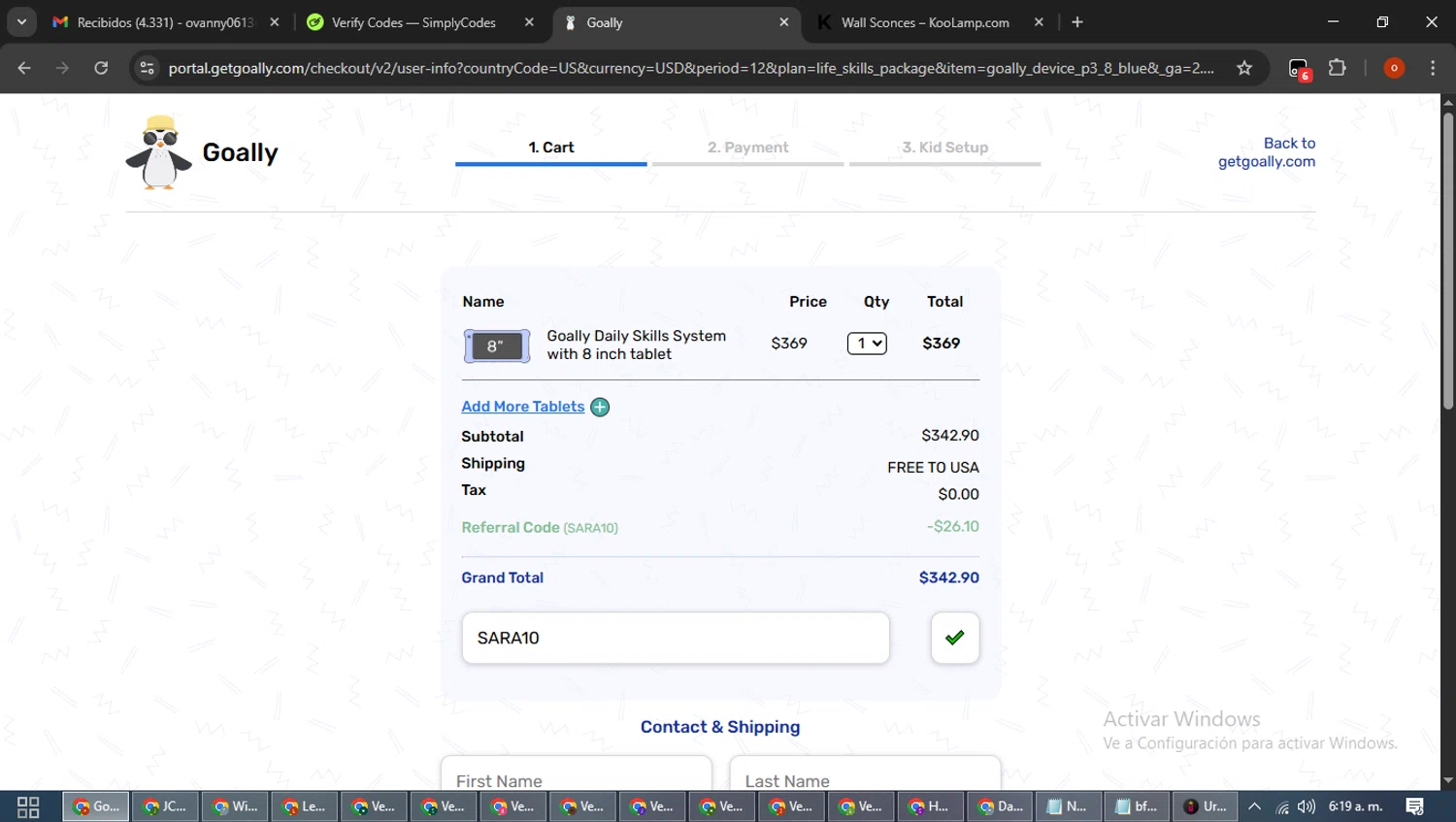Open the H... Chrome taskbar item

pyautogui.click(x=930, y=806)
